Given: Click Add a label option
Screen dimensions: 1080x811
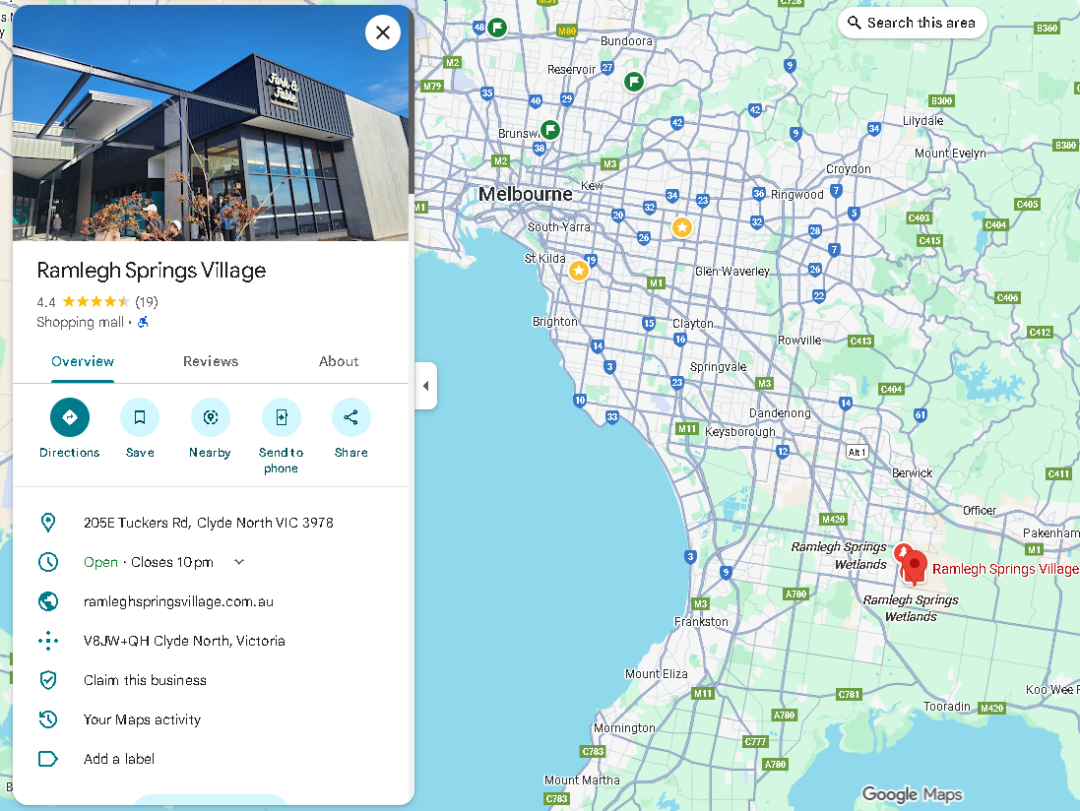Looking at the screenshot, I should [119, 759].
